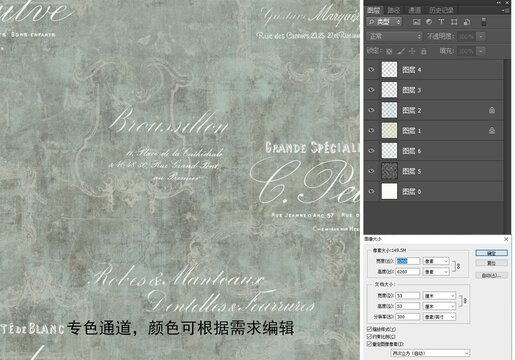Click the 自动(A)... button
The height and width of the screenshot is (360, 515).
point(491,275)
